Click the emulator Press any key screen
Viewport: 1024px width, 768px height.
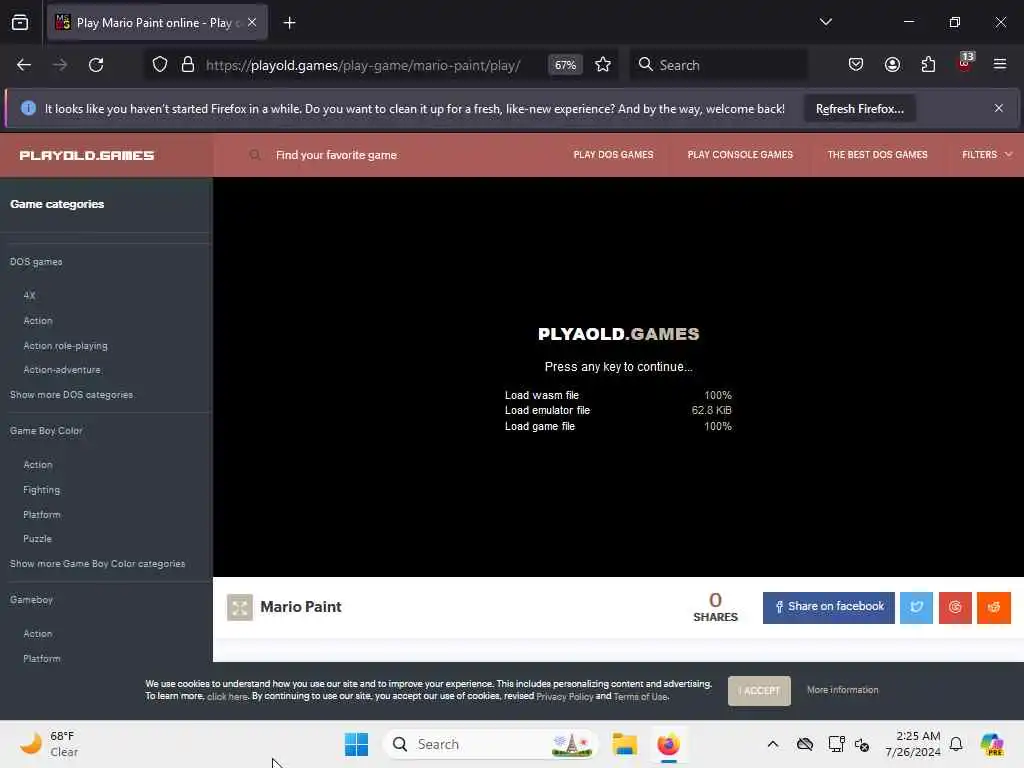[x=618, y=377]
